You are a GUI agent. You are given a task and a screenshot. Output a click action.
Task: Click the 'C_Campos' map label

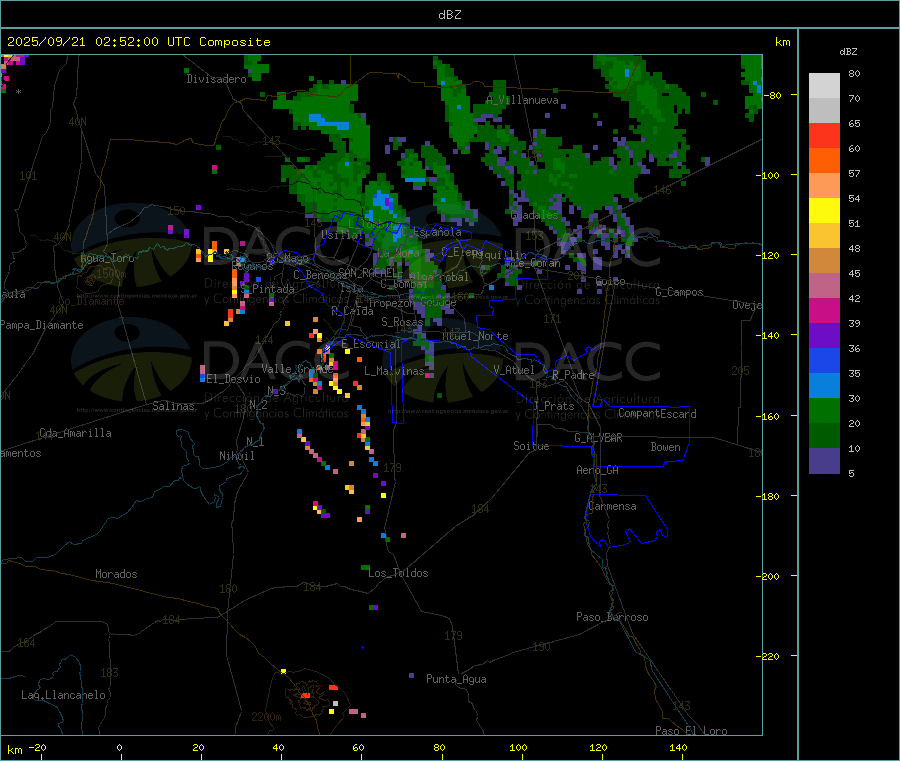click(679, 292)
